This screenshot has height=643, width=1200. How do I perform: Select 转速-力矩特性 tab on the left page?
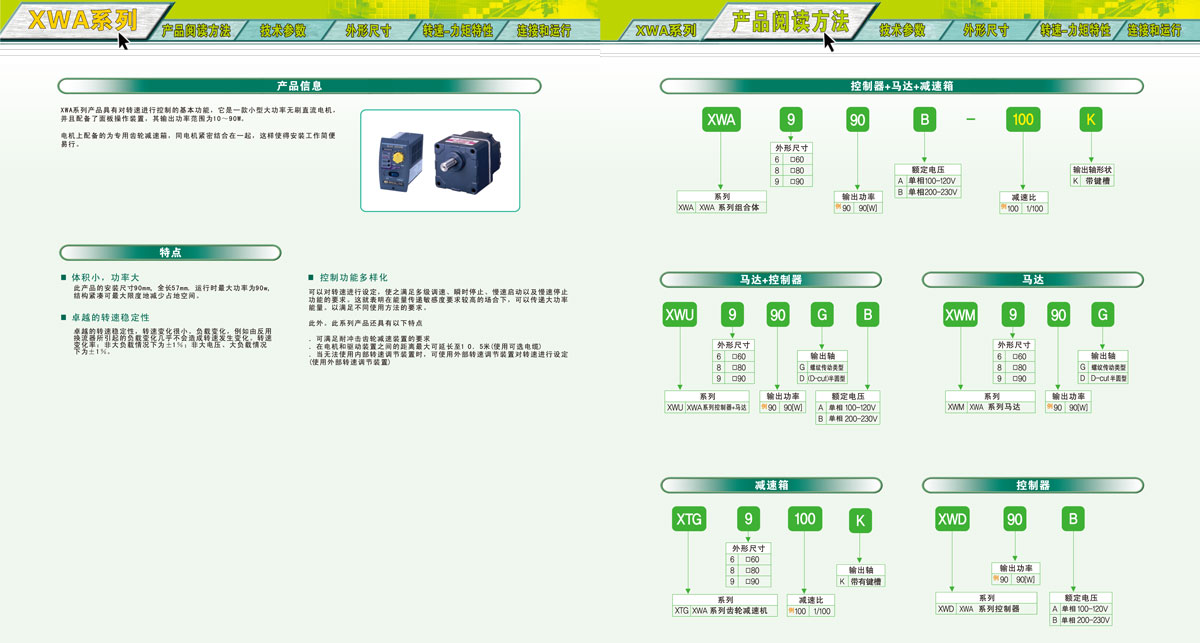458,30
